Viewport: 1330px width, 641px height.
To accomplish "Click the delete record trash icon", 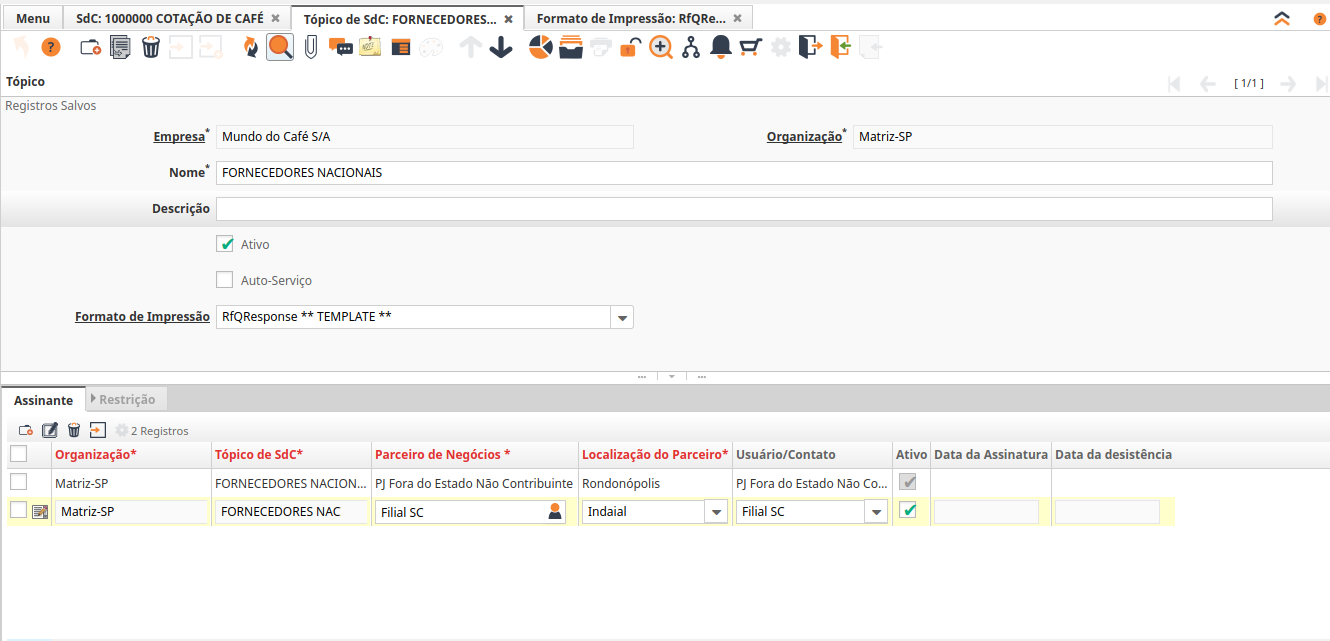I will [x=150, y=47].
